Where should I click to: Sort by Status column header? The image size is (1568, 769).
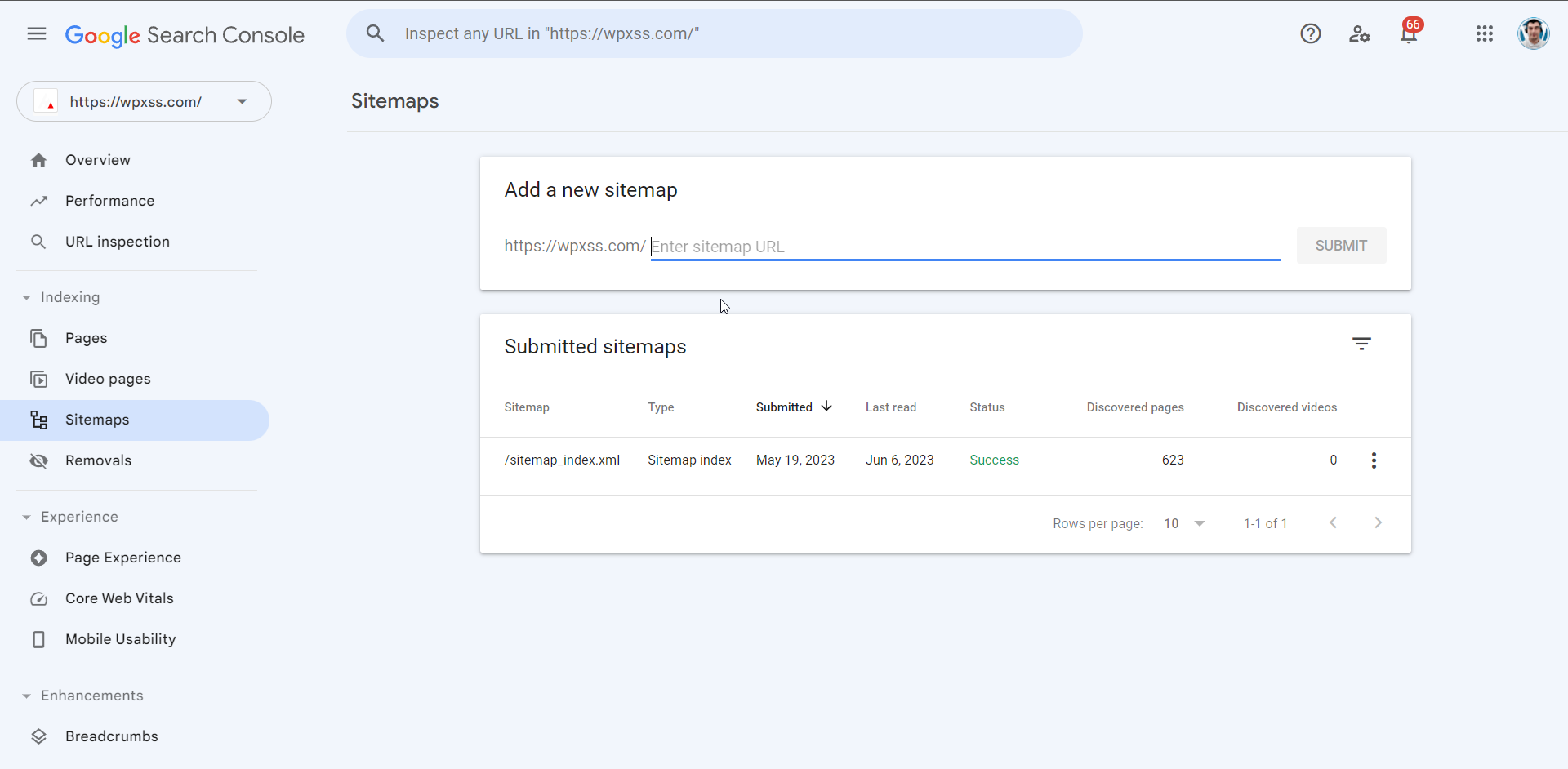click(x=987, y=407)
